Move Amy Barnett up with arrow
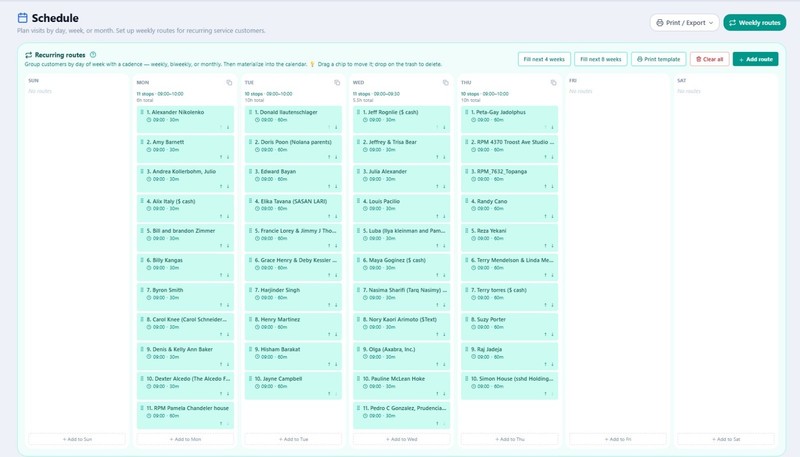This screenshot has width=800, height=457. [x=221, y=157]
